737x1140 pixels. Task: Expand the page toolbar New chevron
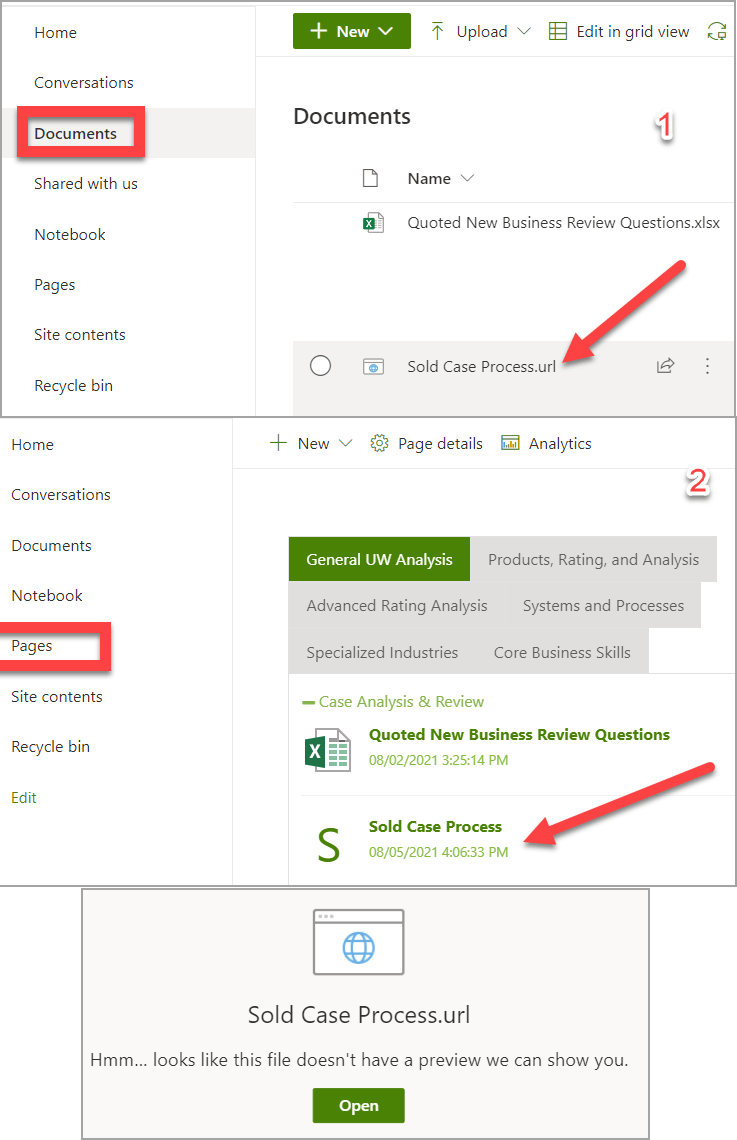tap(346, 443)
